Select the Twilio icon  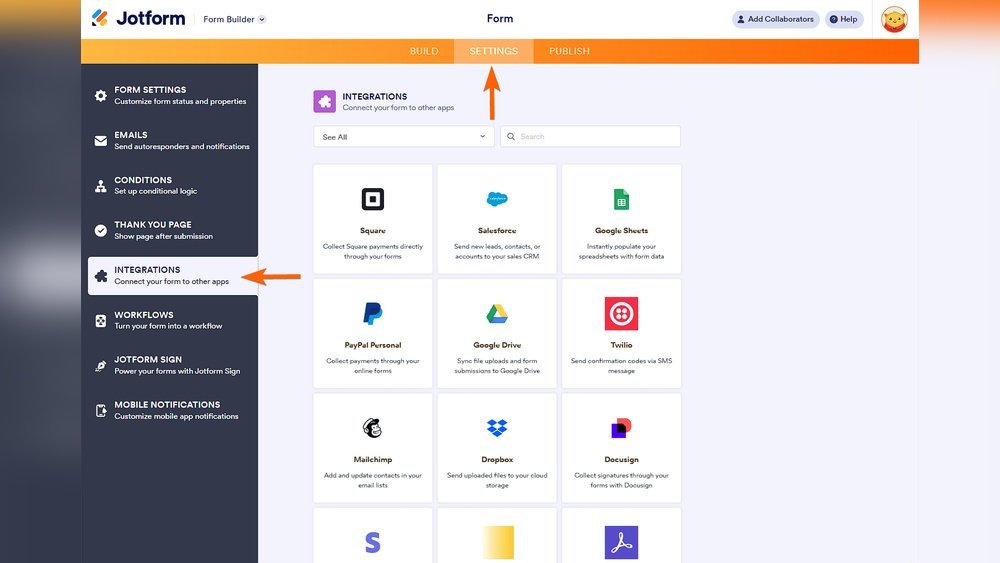pyautogui.click(x=621, y=314)
